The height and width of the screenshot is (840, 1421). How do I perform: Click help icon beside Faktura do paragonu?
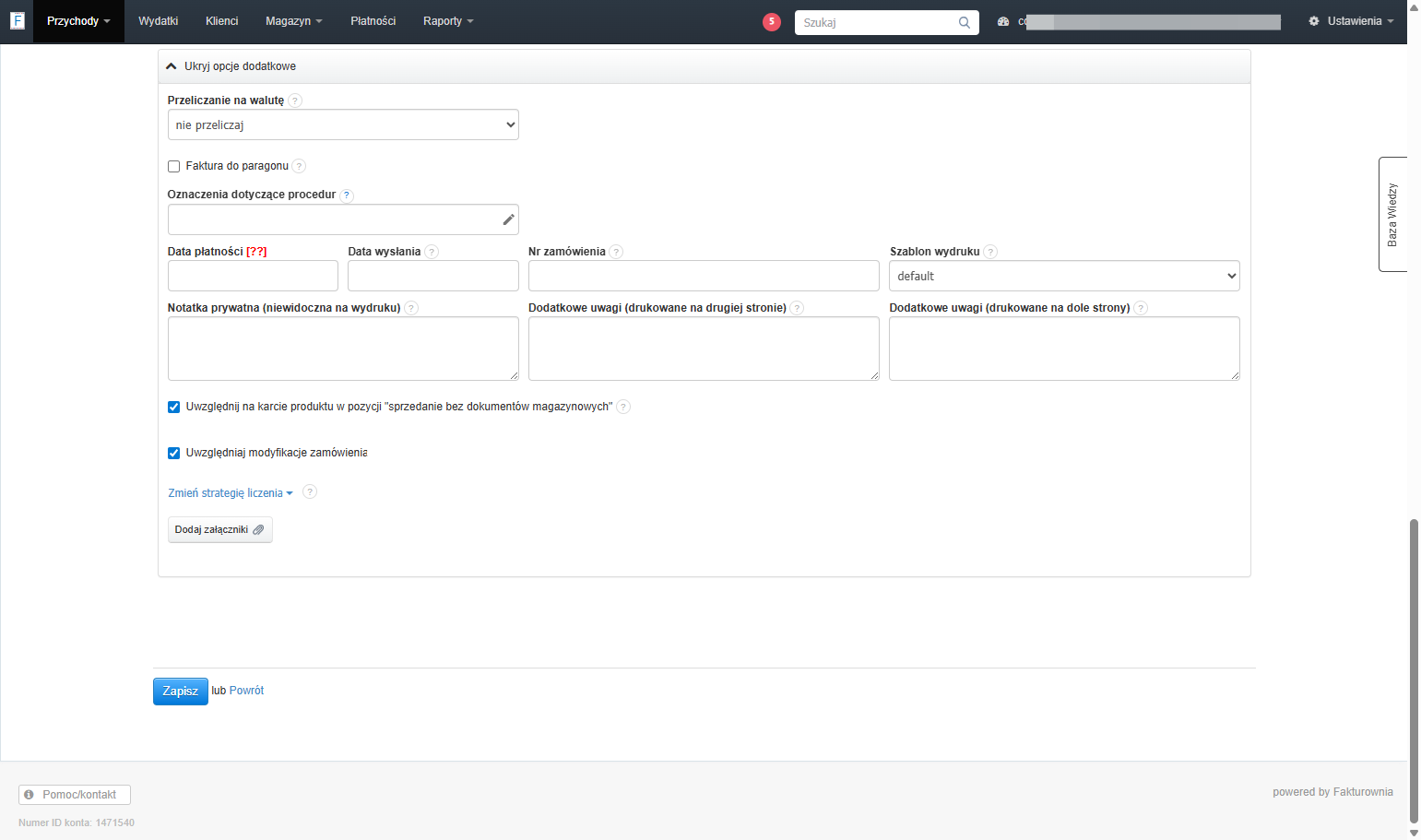click(299, 166)
